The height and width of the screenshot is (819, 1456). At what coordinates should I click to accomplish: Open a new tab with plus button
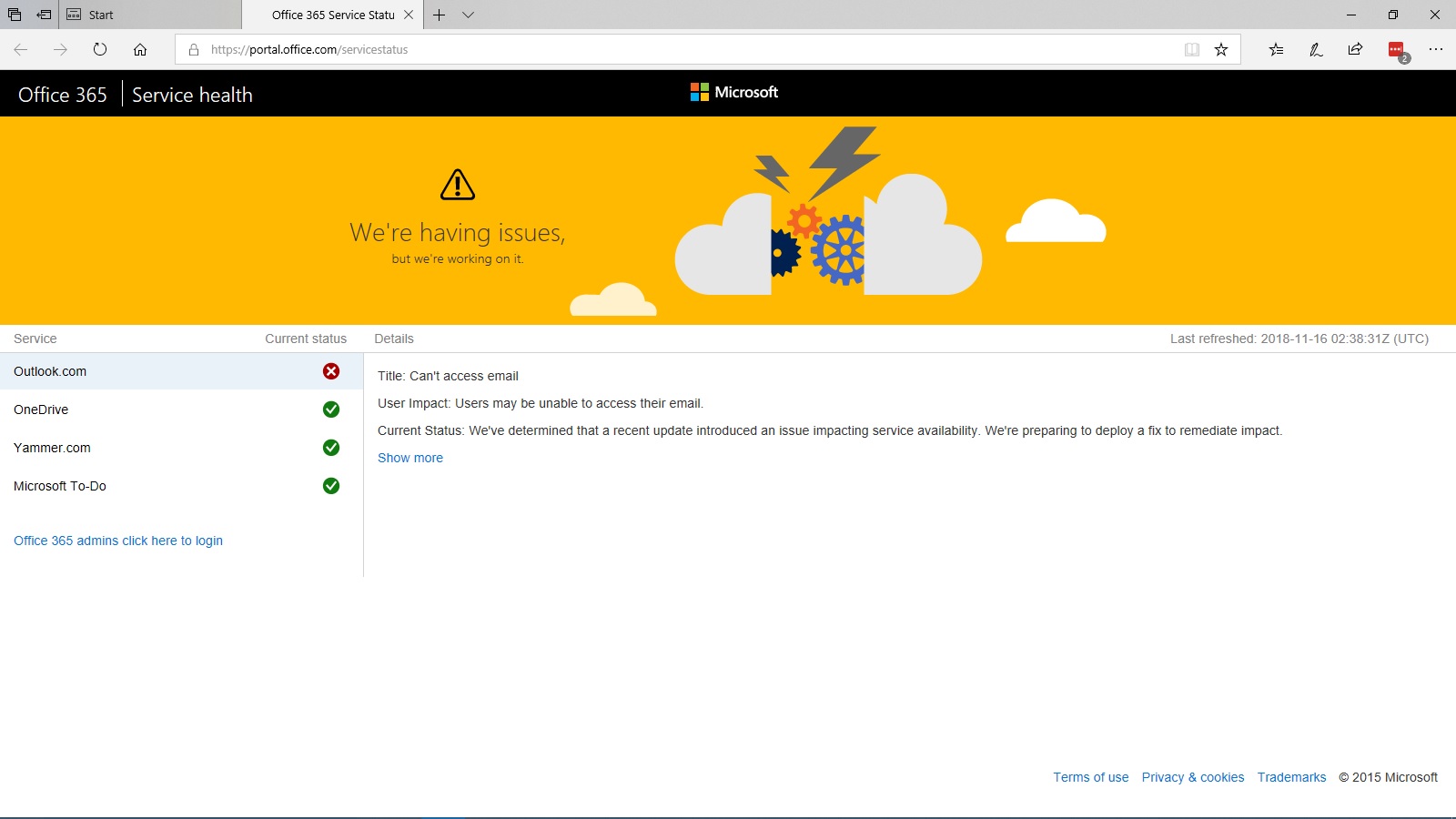pos(439,15)
